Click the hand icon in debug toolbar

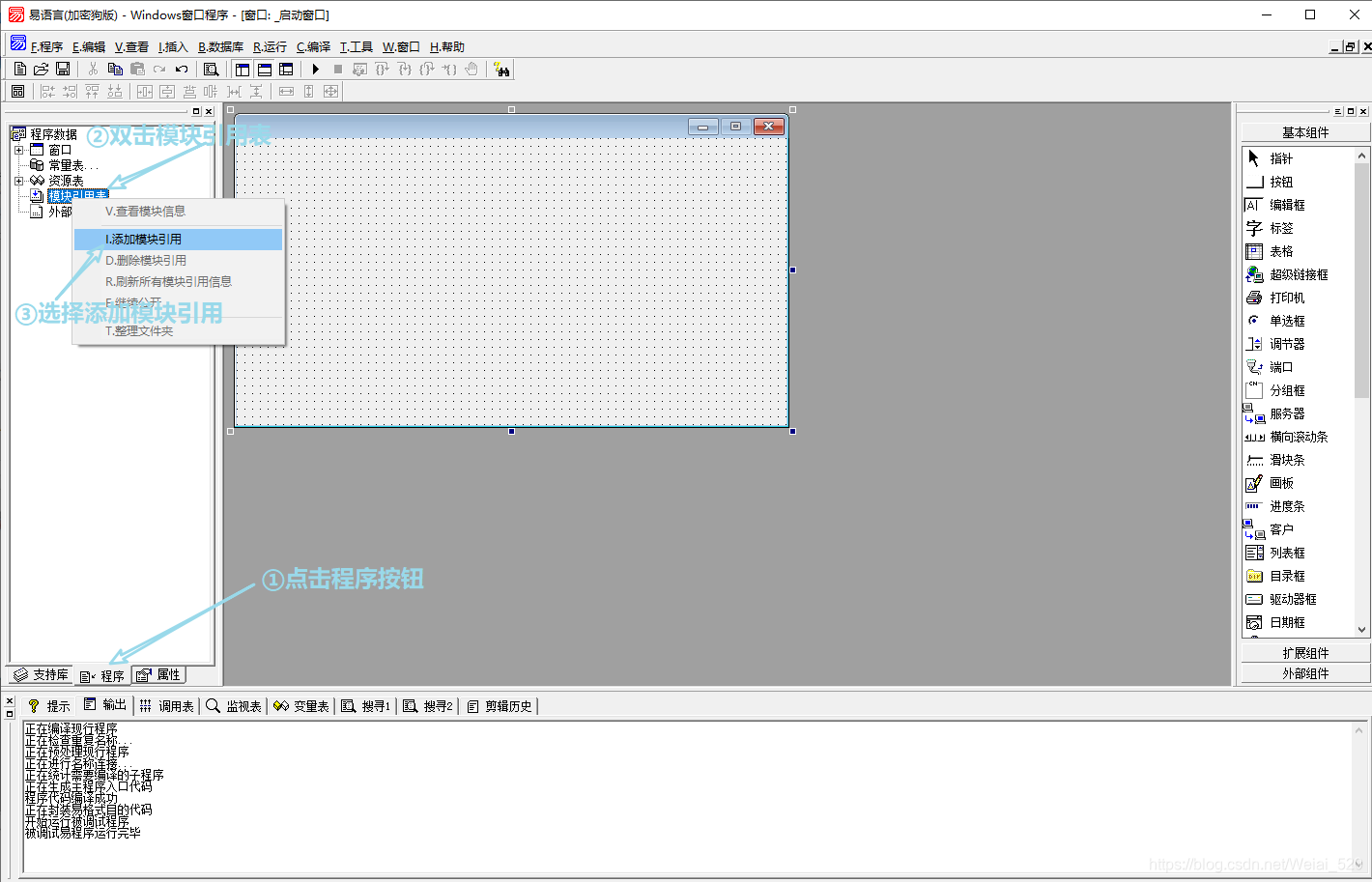tap(472, 69)
